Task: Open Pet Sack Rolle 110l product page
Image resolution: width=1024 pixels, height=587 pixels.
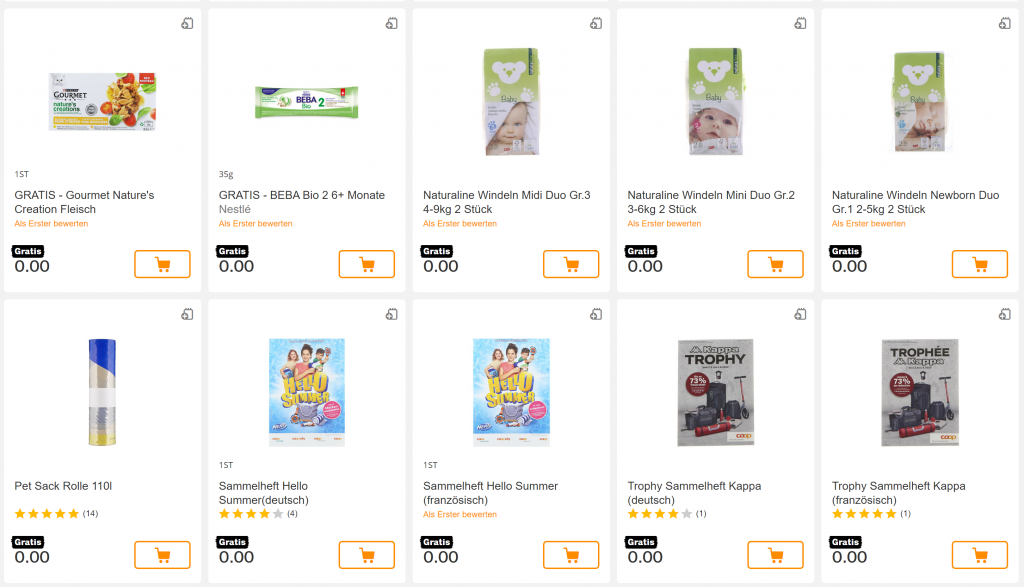Action: click(63, 486)
